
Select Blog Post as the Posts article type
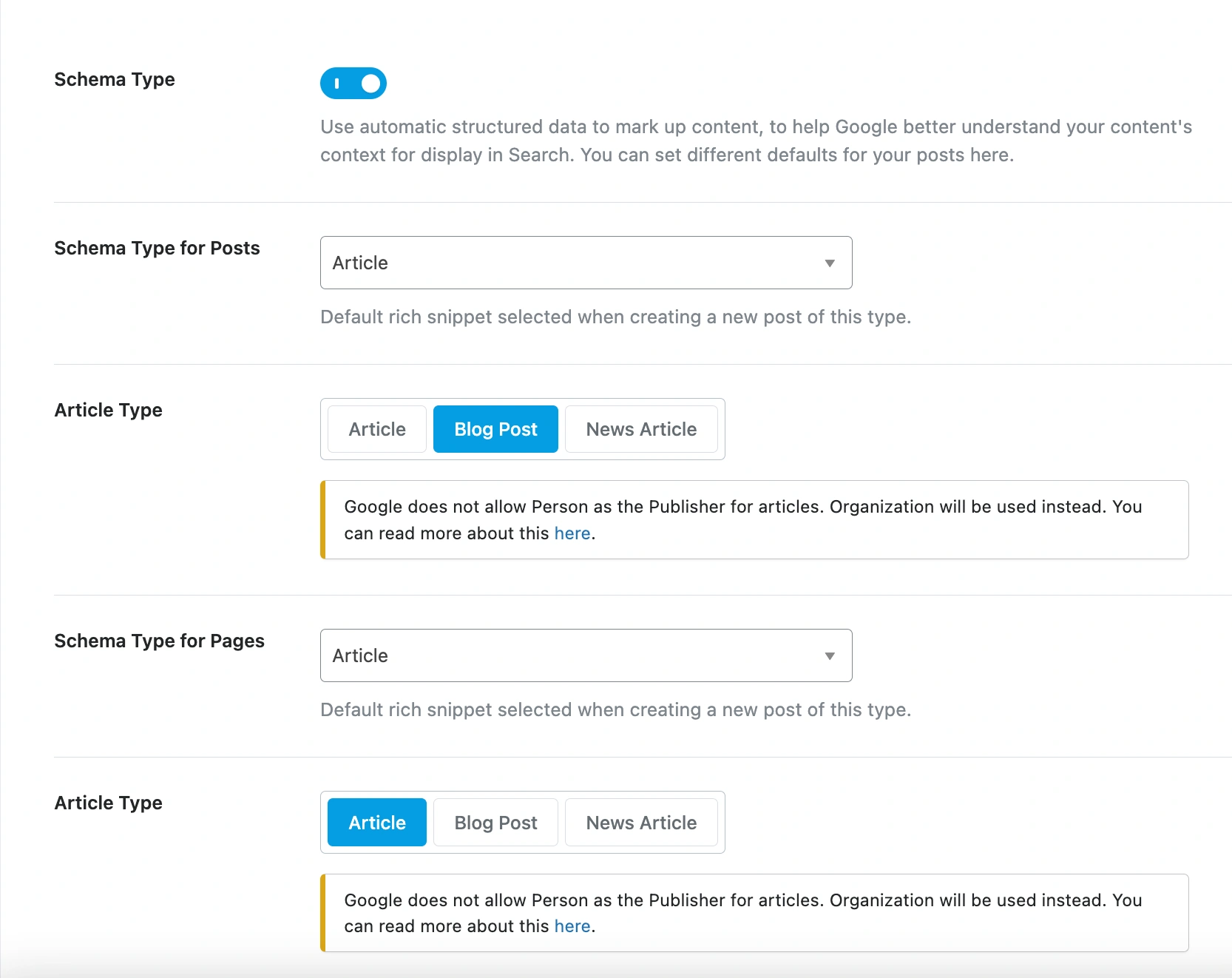495,429
